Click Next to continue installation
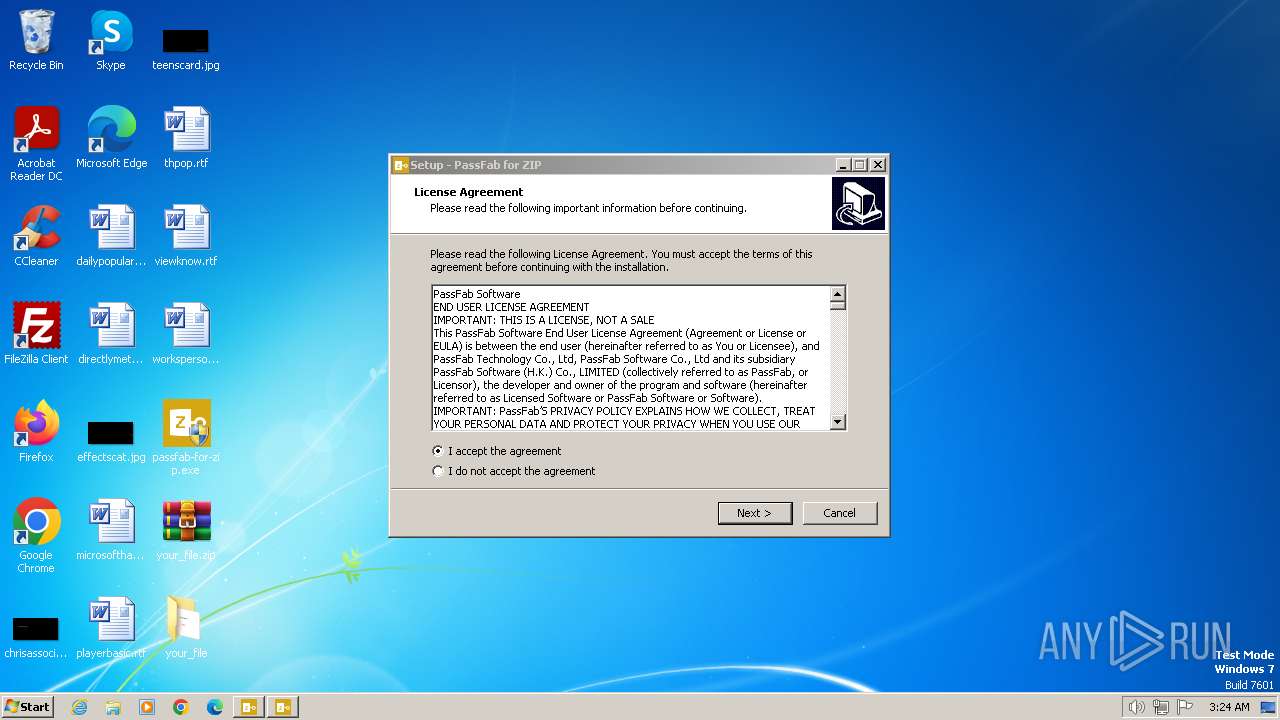The width and height of the screenshot is (1280, 720). (755, 513)
